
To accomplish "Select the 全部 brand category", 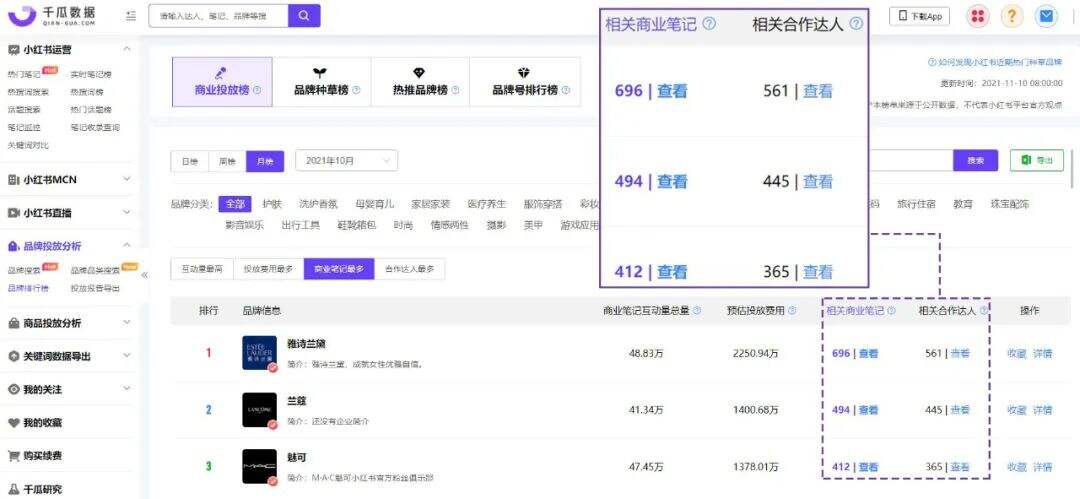I will 235,204.
